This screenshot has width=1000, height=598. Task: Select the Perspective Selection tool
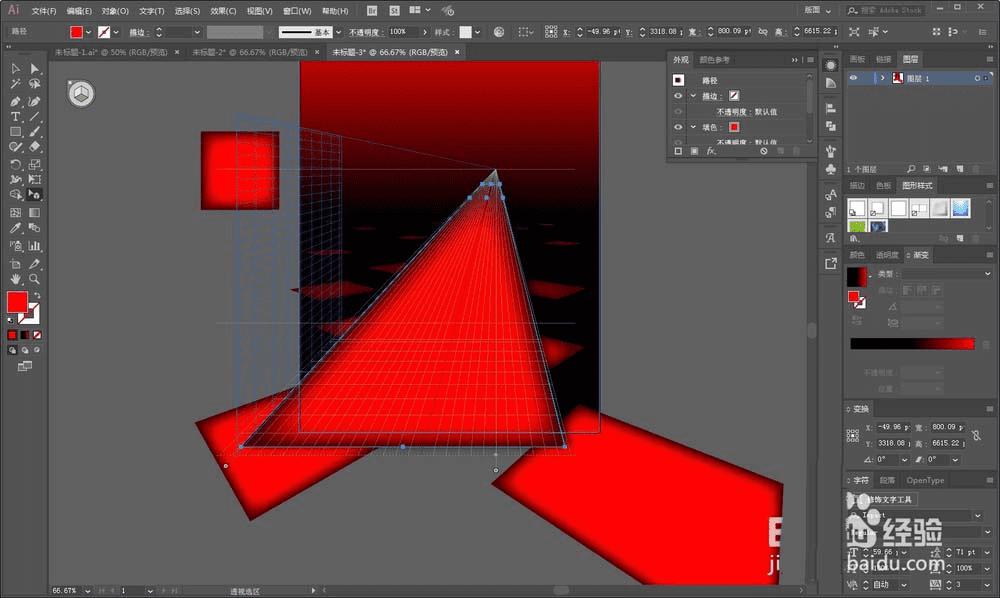point(34,195)
